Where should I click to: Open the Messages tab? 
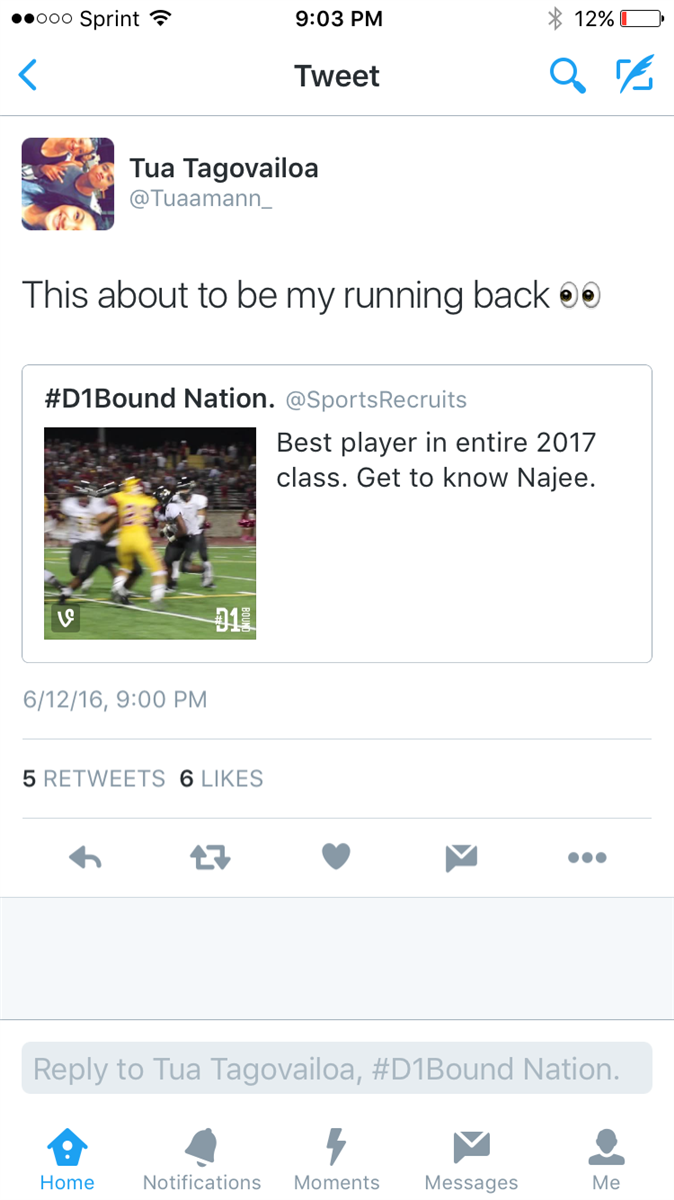click(x=471, y=1160)
